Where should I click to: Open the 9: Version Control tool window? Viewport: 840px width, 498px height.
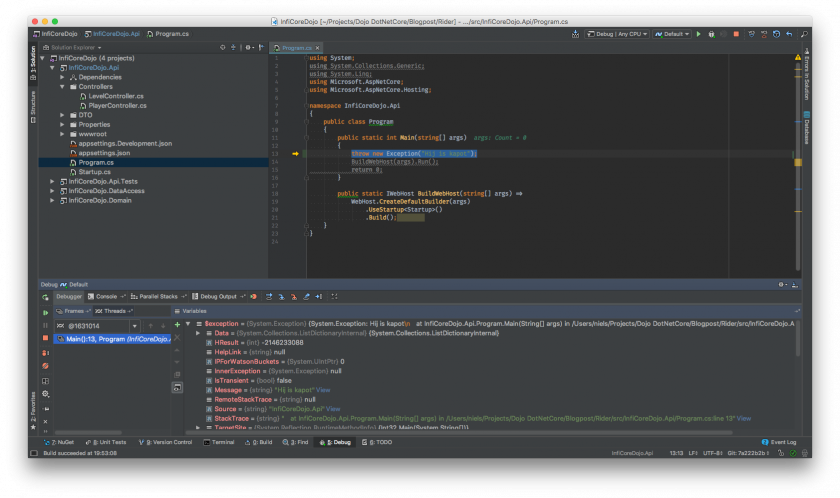[166, 443]
